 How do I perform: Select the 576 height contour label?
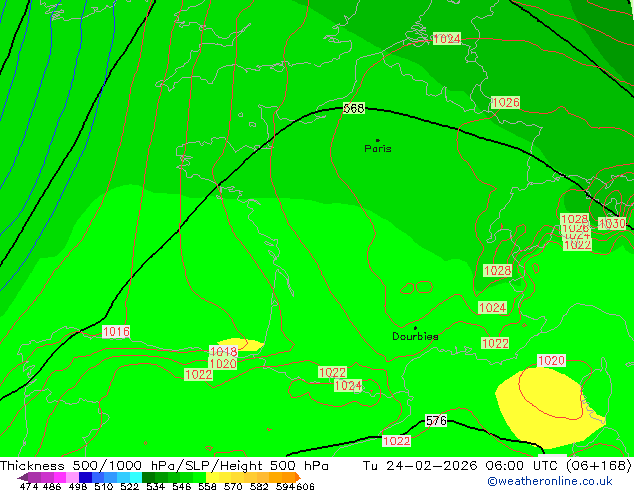click(x=436, y=421)
